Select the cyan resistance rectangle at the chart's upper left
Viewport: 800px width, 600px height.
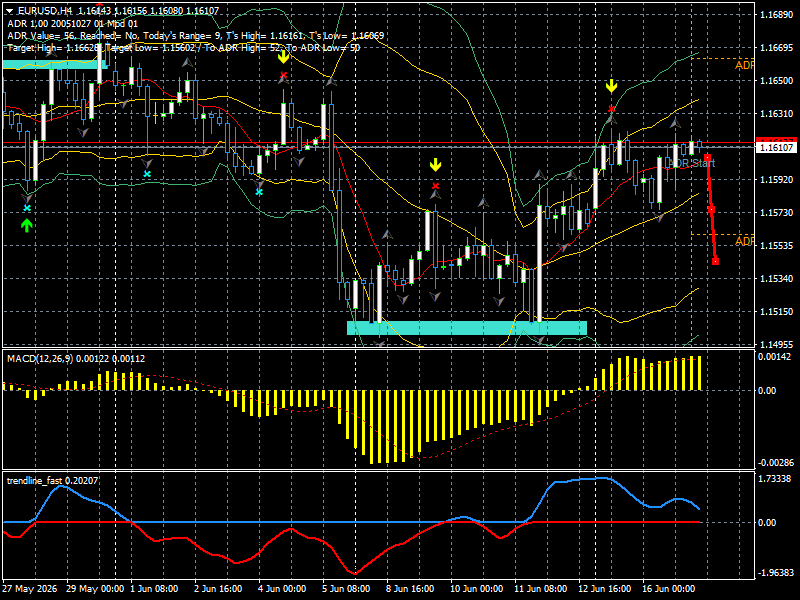[55, 64]
